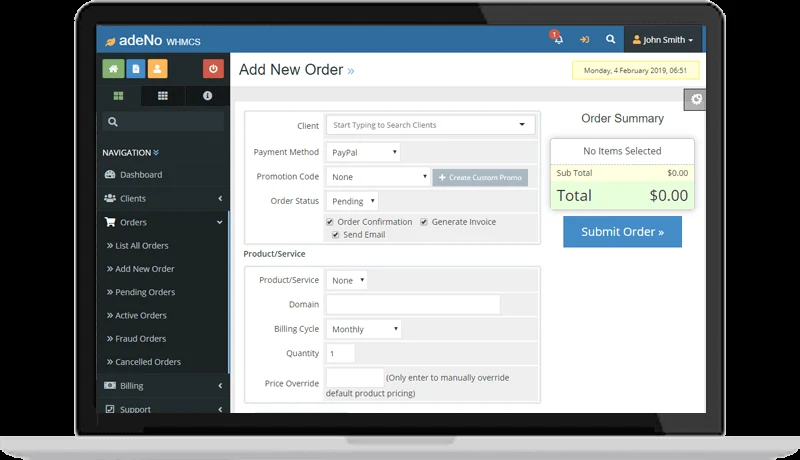Screen dimensions: 800x460
Task: Click the blue document shortcut button
Action: [x=136, y=69]
